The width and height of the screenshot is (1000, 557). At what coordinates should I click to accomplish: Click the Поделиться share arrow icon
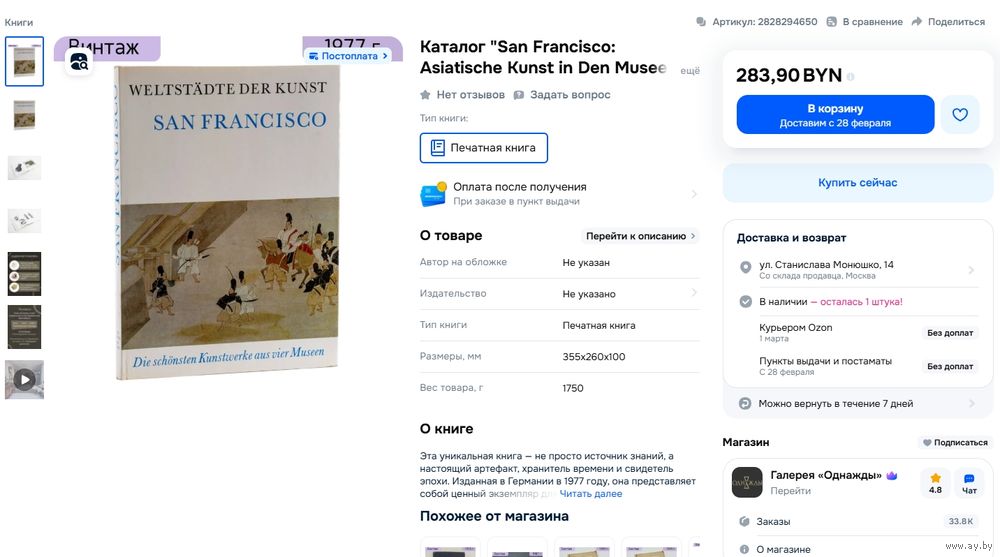[916, 22]
